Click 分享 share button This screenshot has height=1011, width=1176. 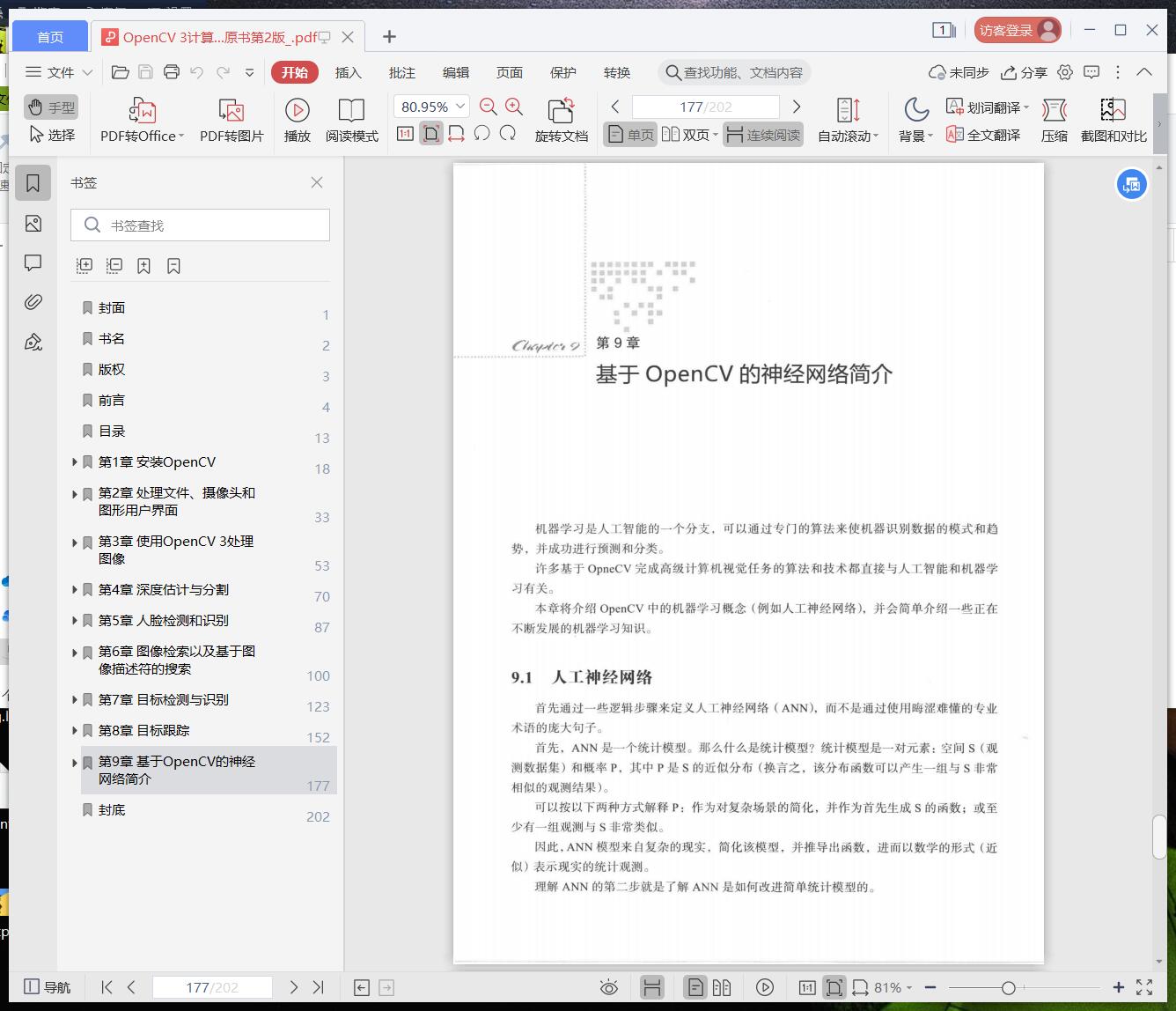click(x=1025, y=72)
